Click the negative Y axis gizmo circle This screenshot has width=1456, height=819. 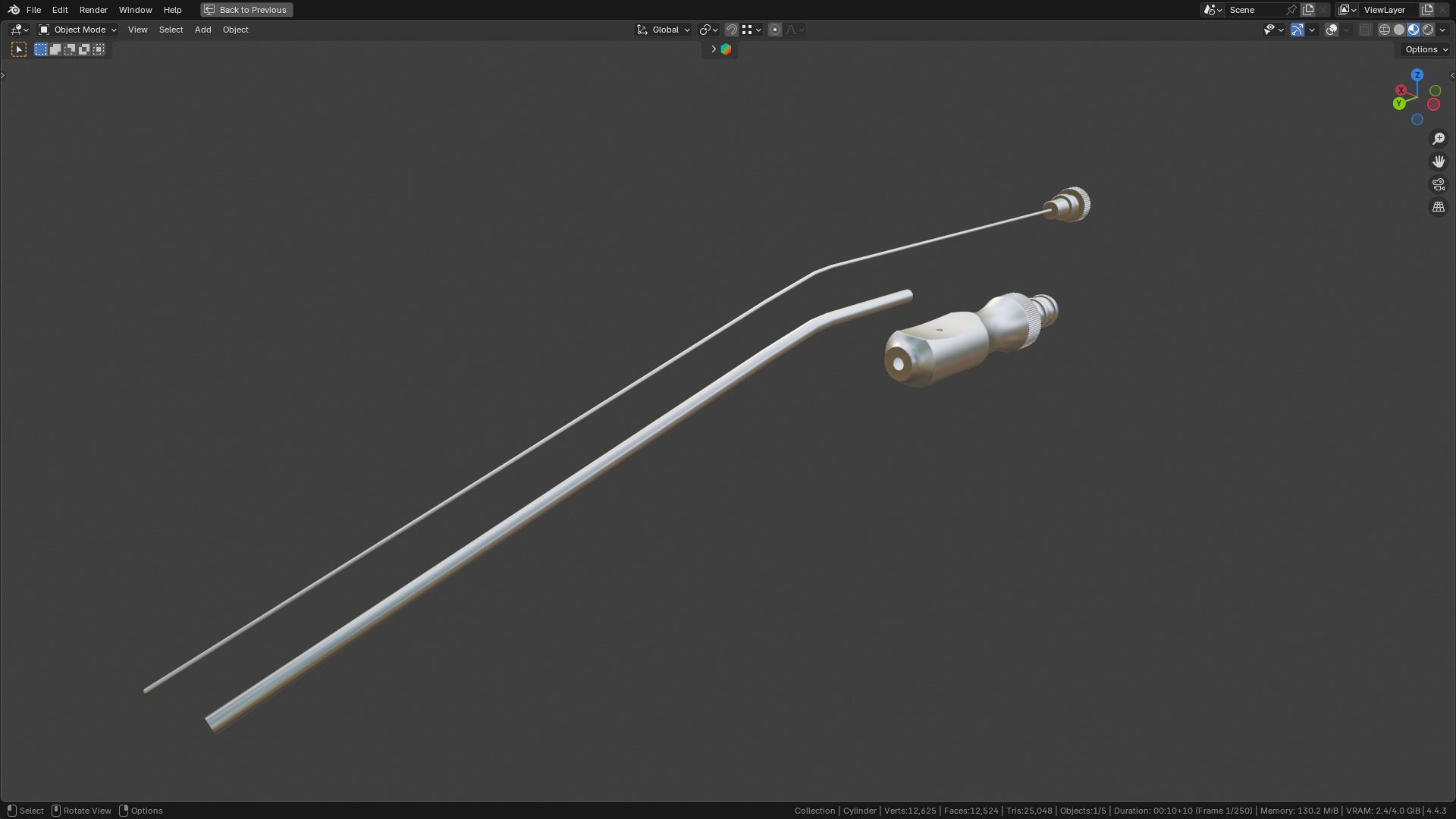click(x=1436, y=91)
